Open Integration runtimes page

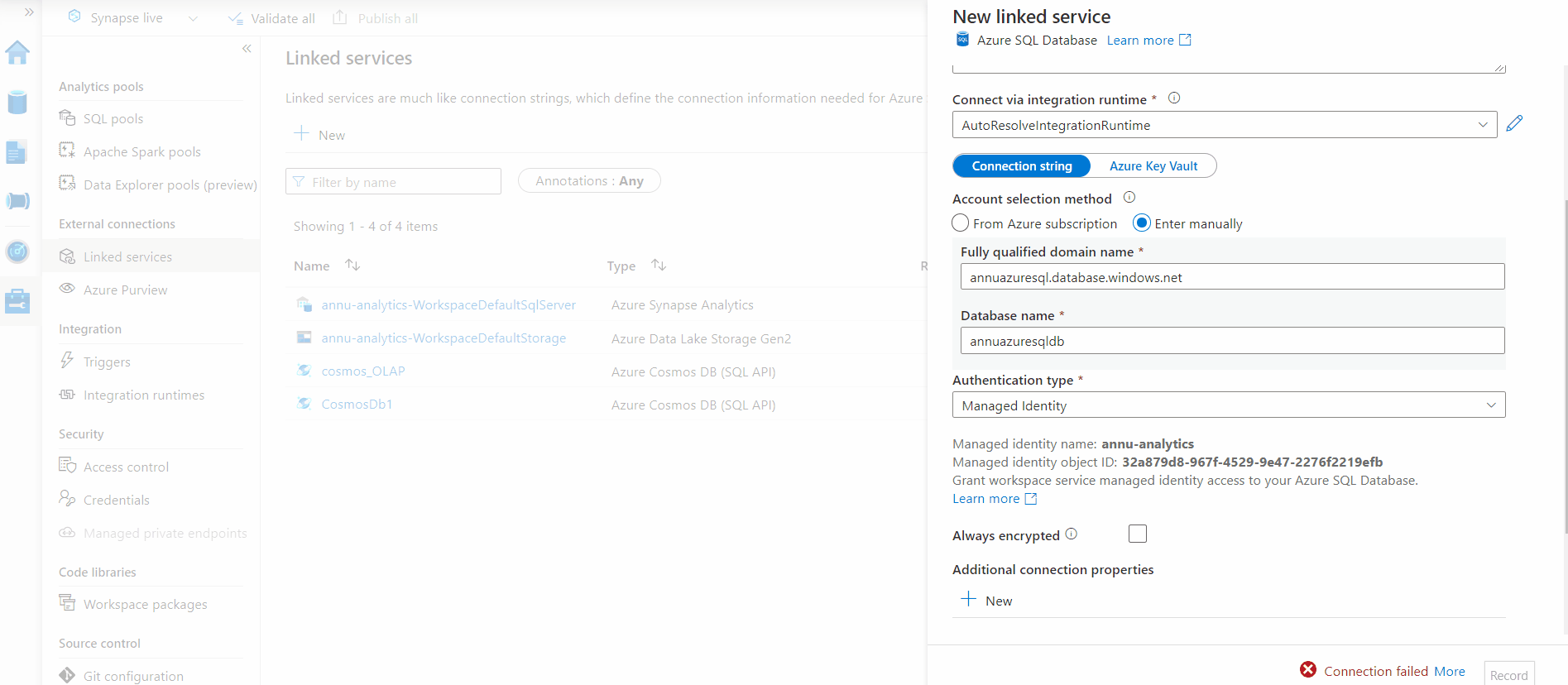point(144,395)
